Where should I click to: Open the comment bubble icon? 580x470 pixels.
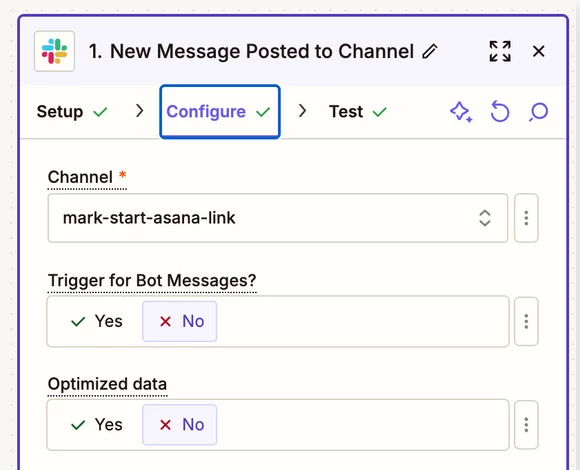(538, 112)
